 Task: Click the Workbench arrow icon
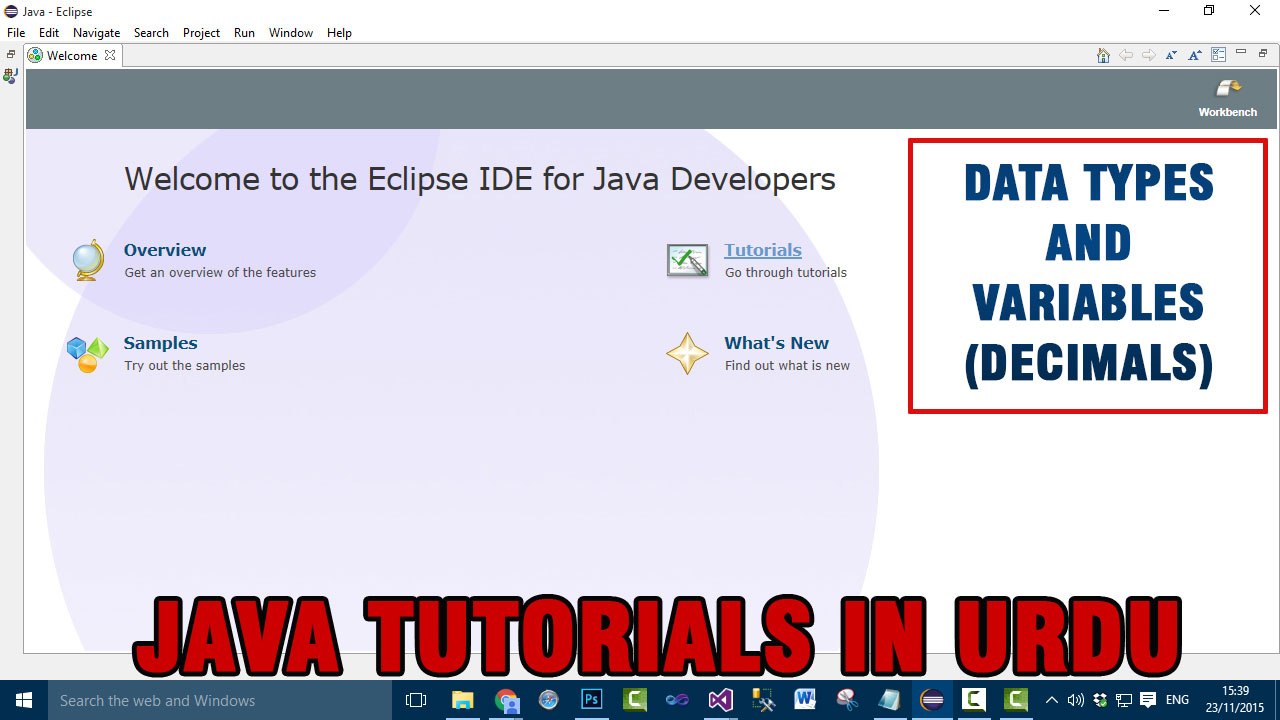pyautogui.click(x=1229, y=88)
